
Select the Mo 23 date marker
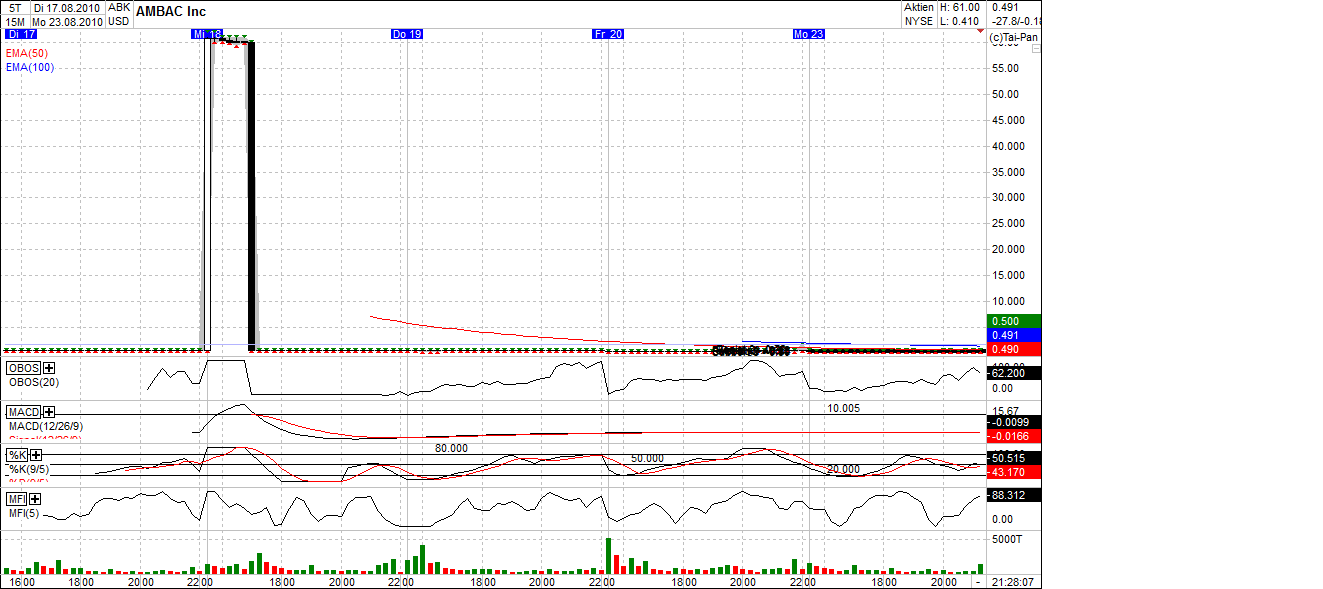point(809,34)
